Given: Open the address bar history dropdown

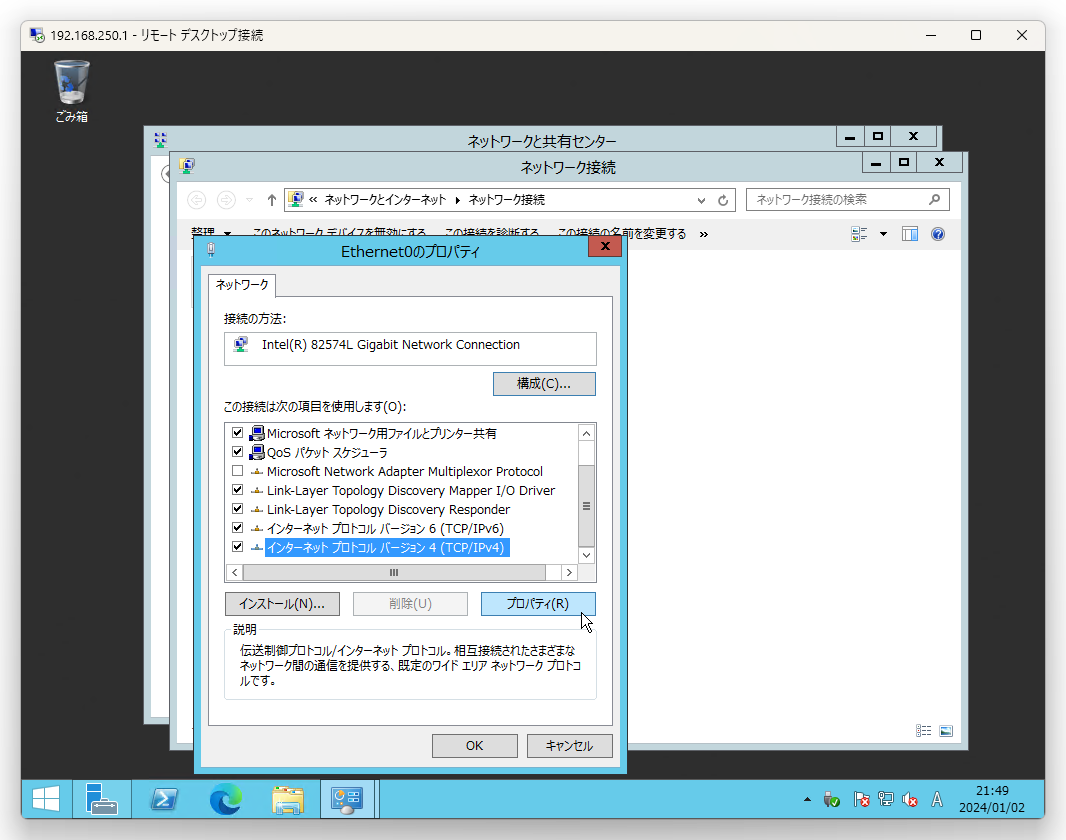Looking at the screenshot, I should coord(701,200).
